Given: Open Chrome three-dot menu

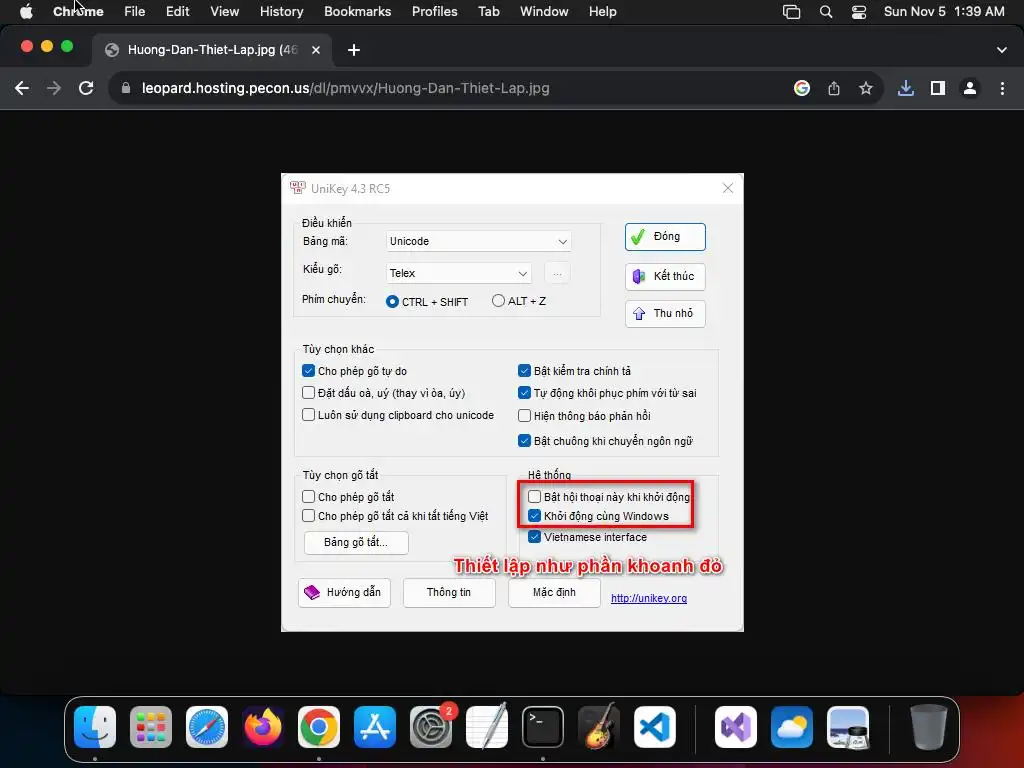Looking at the screenshot, I should point(1002,88).
